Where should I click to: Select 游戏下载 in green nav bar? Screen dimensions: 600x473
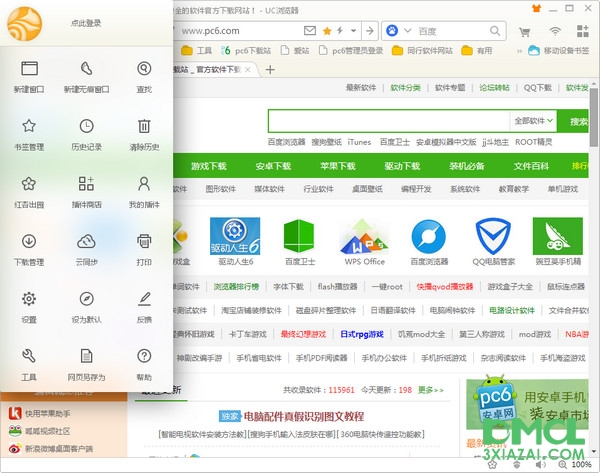(209, 166)
